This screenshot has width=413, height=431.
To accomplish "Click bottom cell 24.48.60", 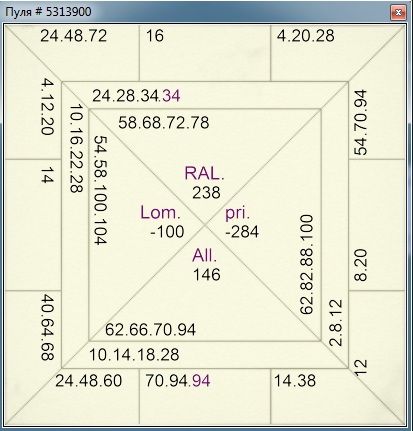I will (x=89, y=381).
